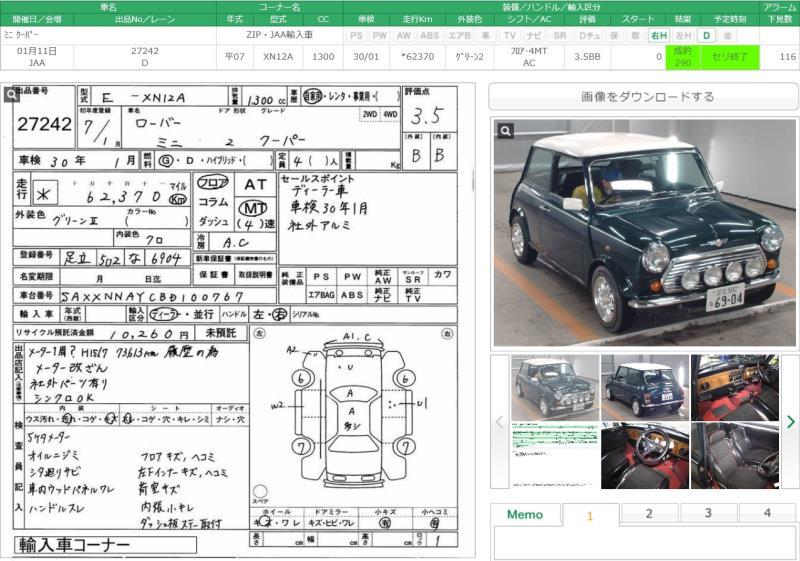Toggle the 左H left-hand drive indicator
The width and height of the screenshot is (800, 561).
click(x=683, y=35)
